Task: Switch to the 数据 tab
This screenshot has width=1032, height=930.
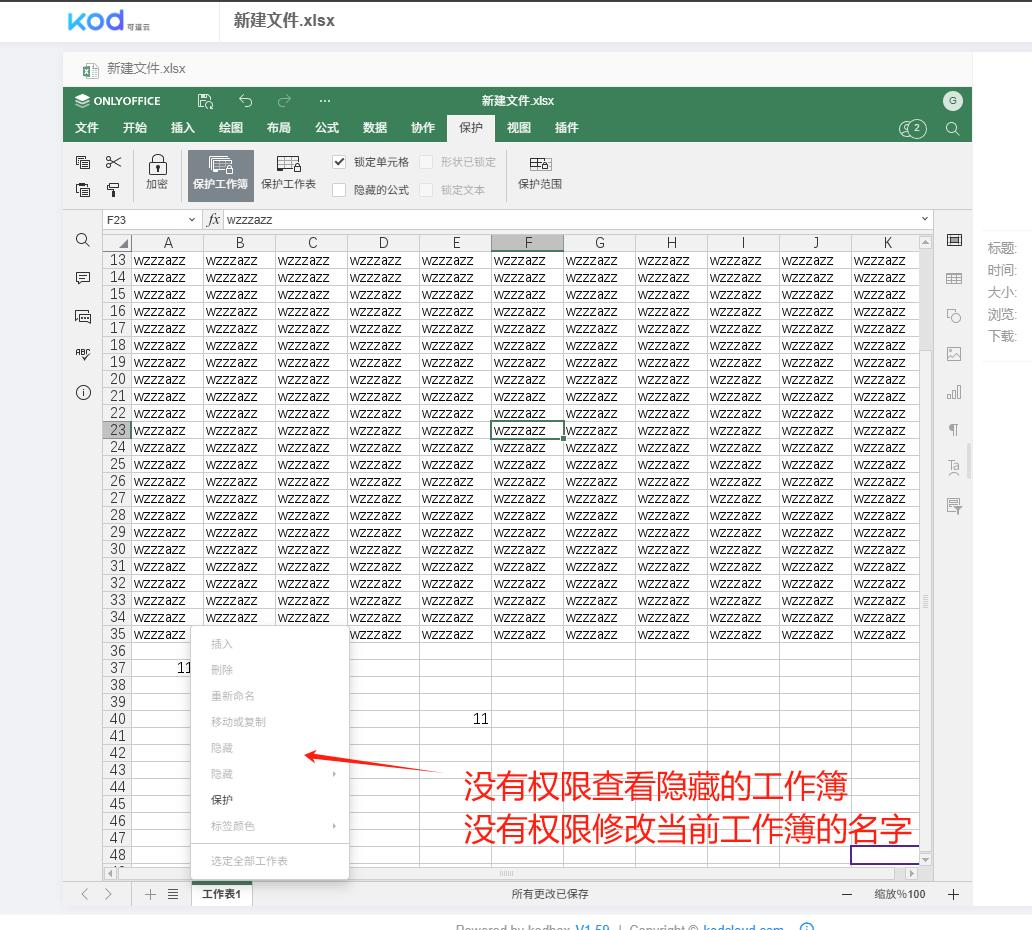Action: point(374,128)
